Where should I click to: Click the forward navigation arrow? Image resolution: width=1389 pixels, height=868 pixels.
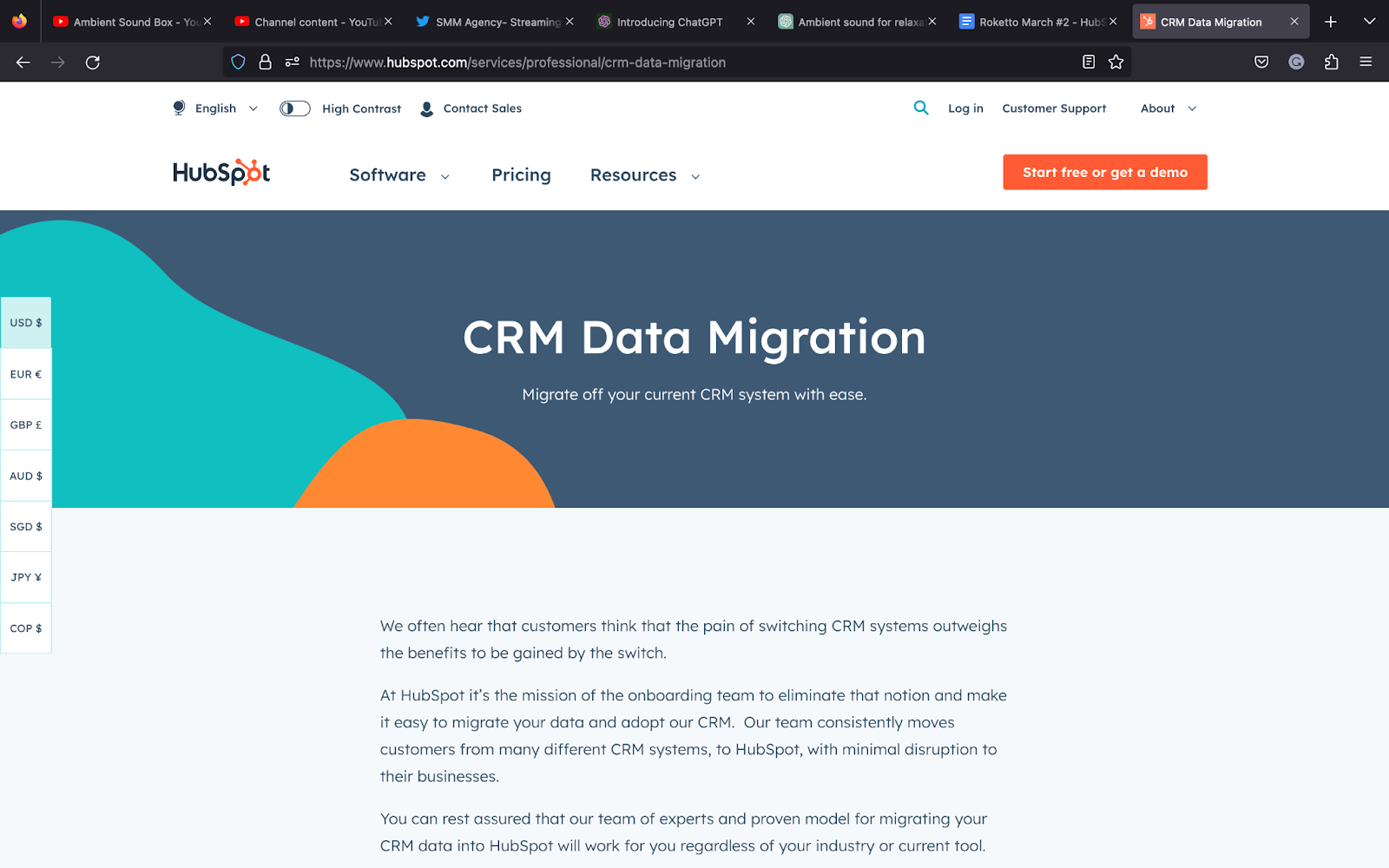[58, 62]
